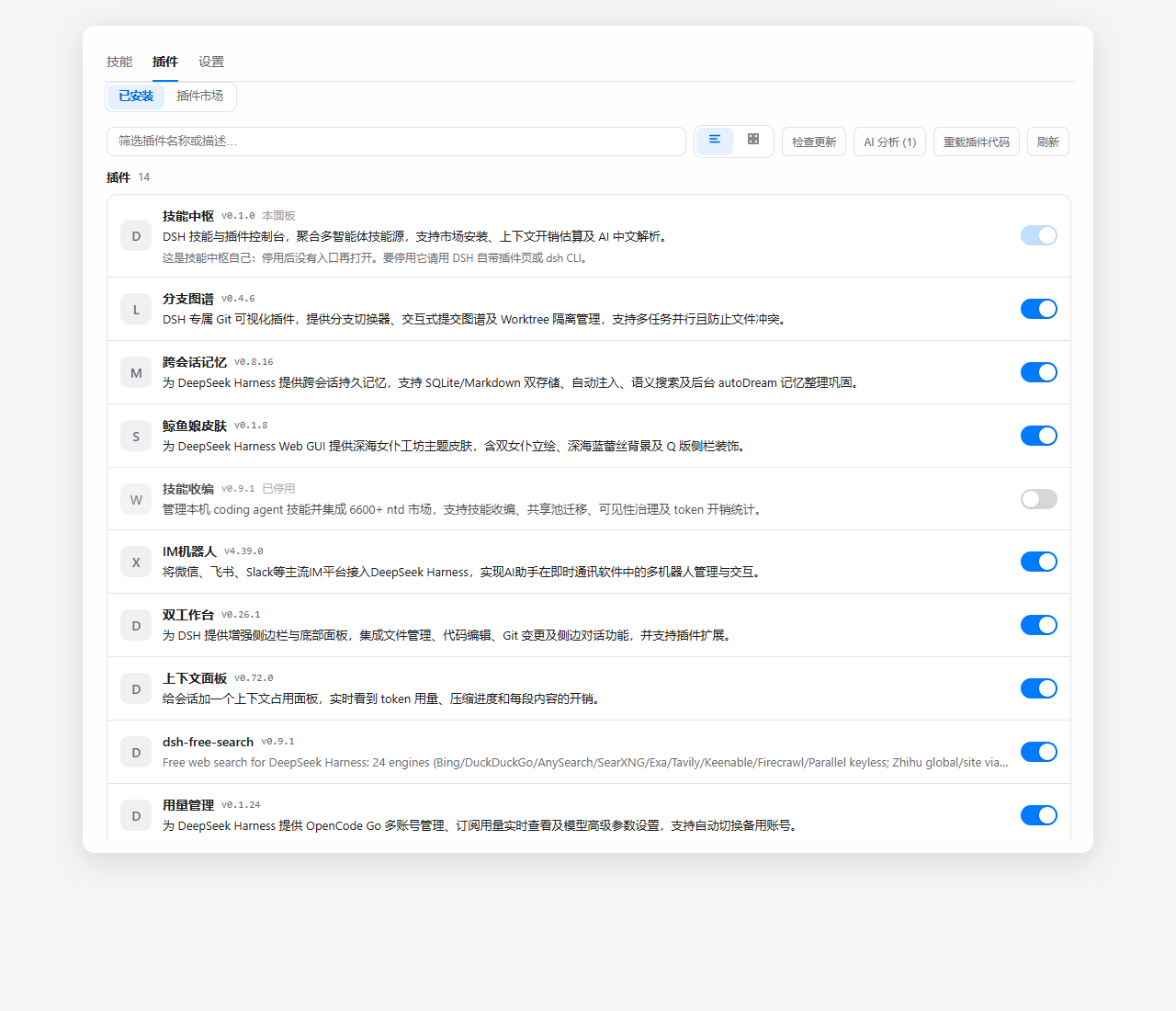Turn off the 跨会话记忆 plugin
The height and width of the screenshot is (1011, 1176).
[1039, 372]
